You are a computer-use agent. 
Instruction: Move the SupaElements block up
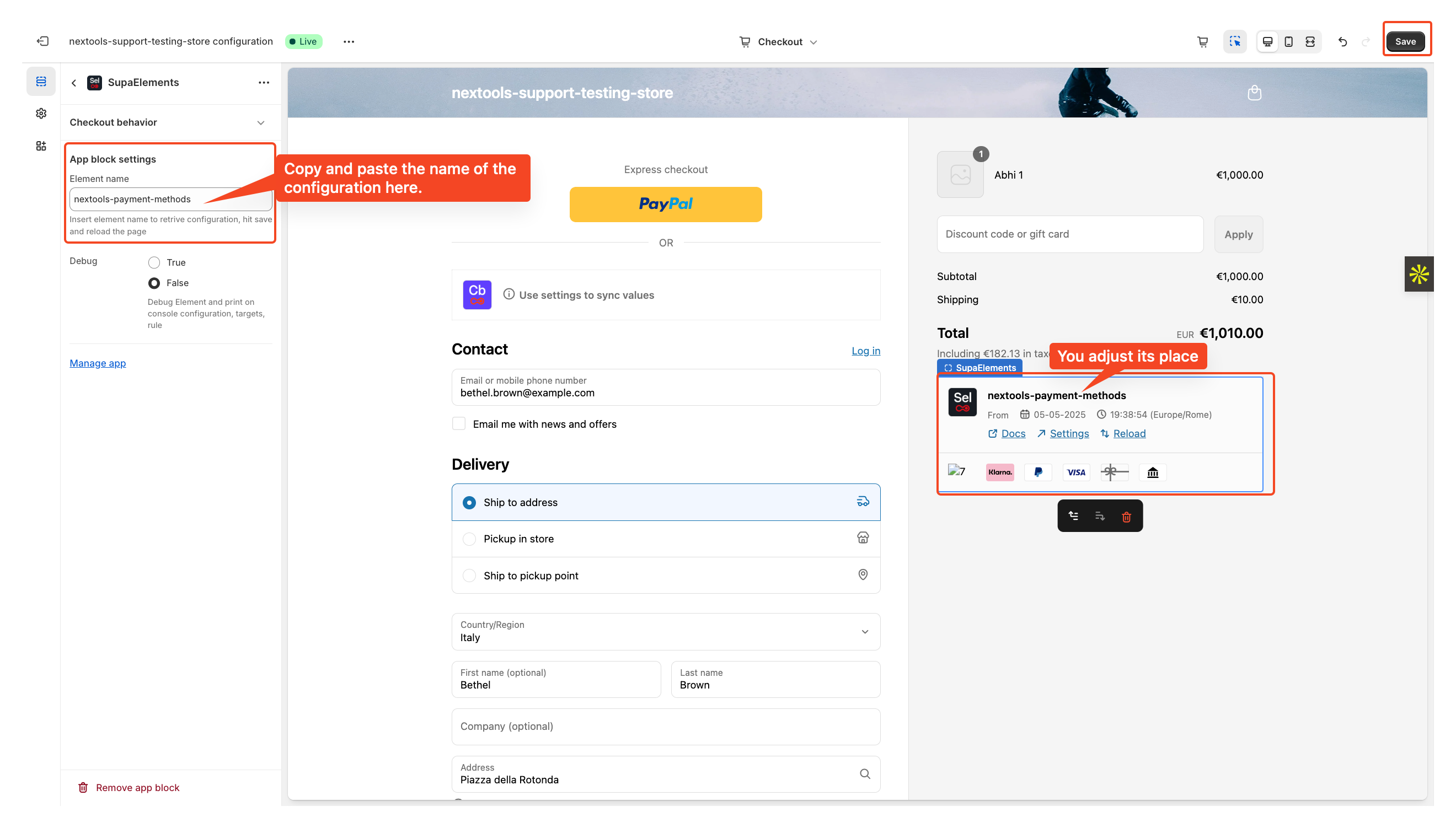point(1073,516)
